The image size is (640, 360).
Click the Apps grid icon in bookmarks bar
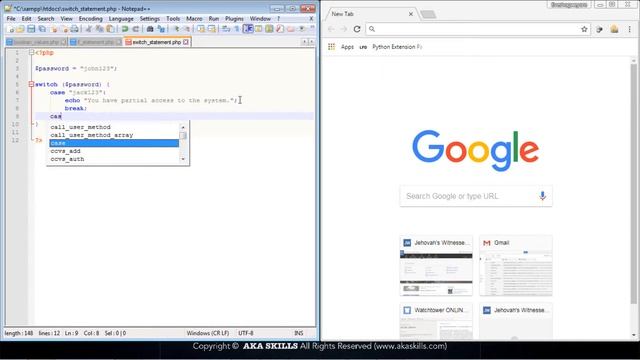tap(331, 47)
